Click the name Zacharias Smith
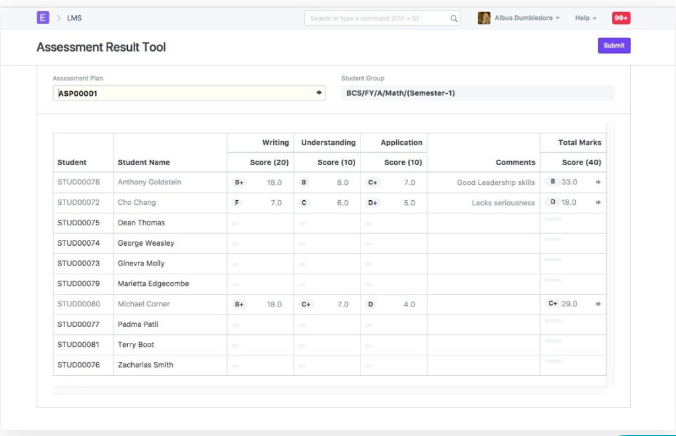This screenshot has width=676, height=436. click(145, 364)
